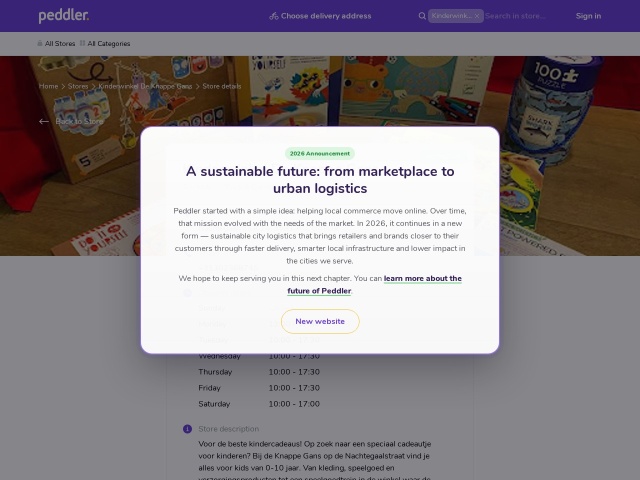
Task: Open the Peddler logo home link
Action: click(64, 16)
